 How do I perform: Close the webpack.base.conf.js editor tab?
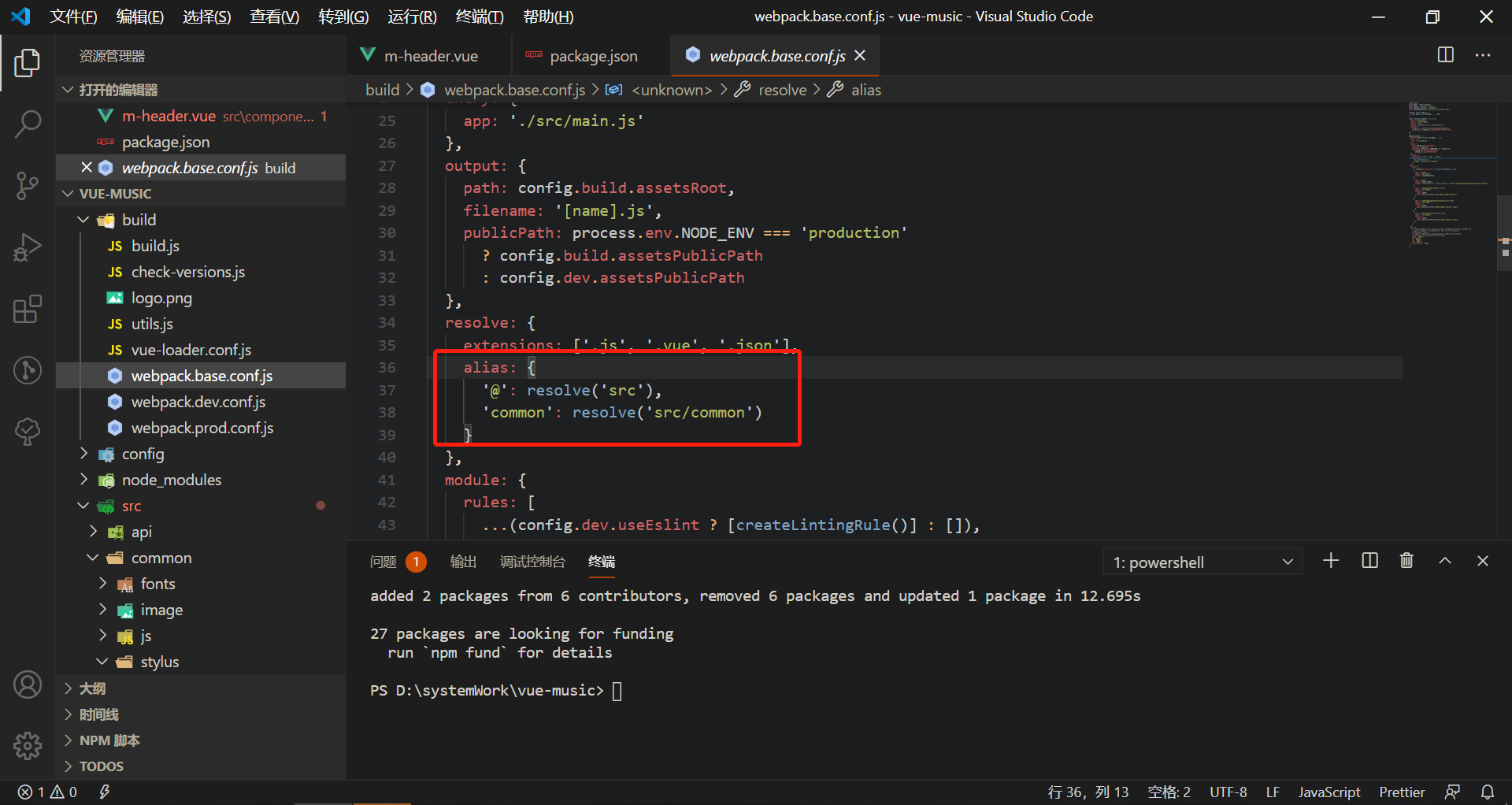pos(860,56)
